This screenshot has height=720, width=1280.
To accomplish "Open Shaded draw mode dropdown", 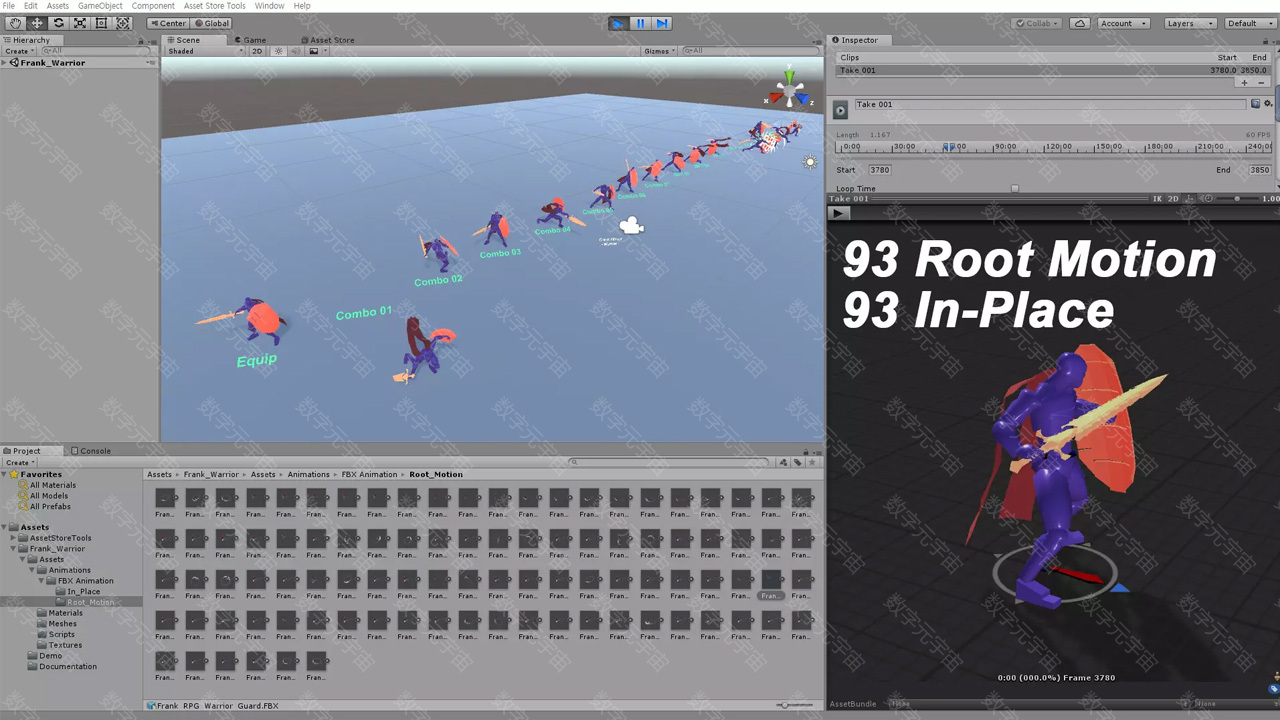I will pyautogui.click(x=204, y=51).
